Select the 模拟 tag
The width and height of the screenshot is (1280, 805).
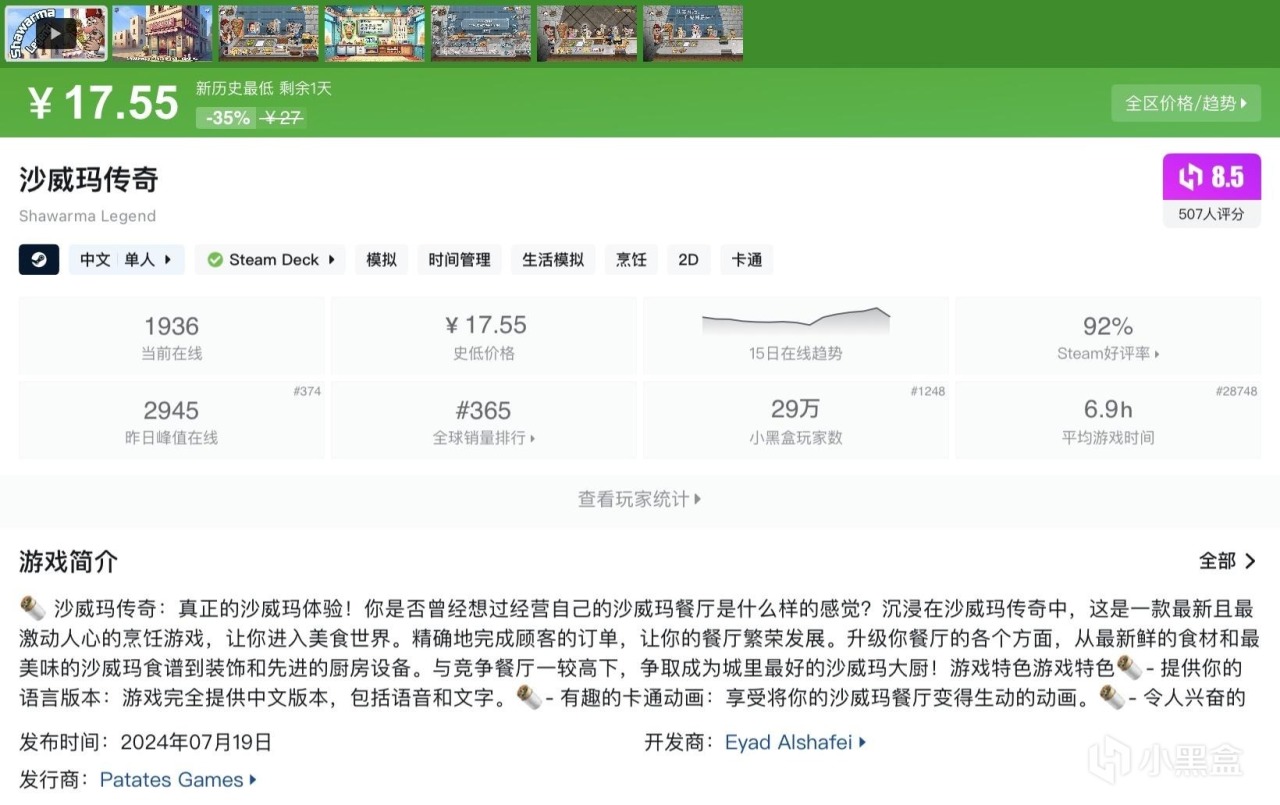point(381,260)
